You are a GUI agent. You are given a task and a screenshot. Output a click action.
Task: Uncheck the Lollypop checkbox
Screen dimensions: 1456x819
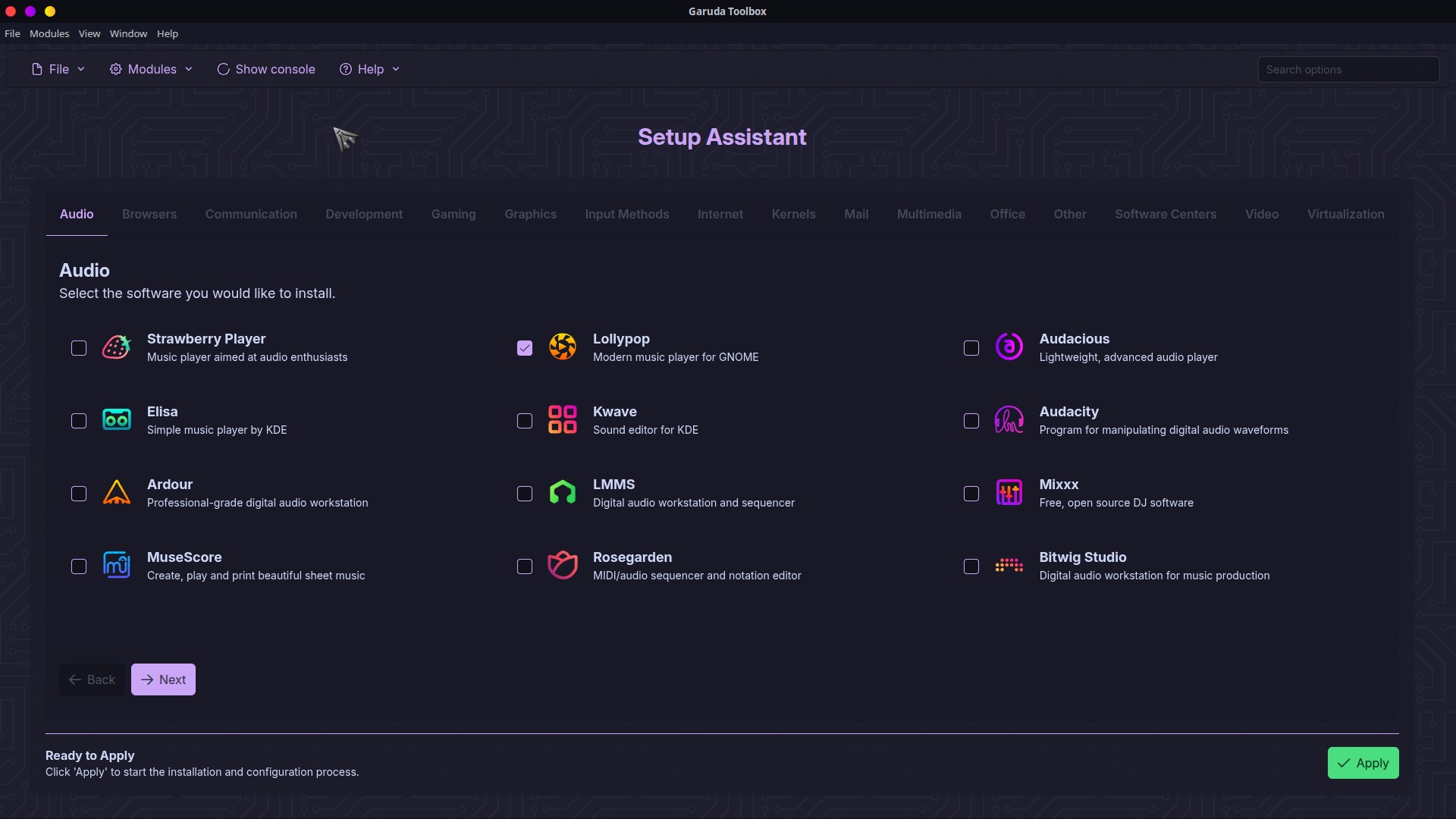point(525,348)
